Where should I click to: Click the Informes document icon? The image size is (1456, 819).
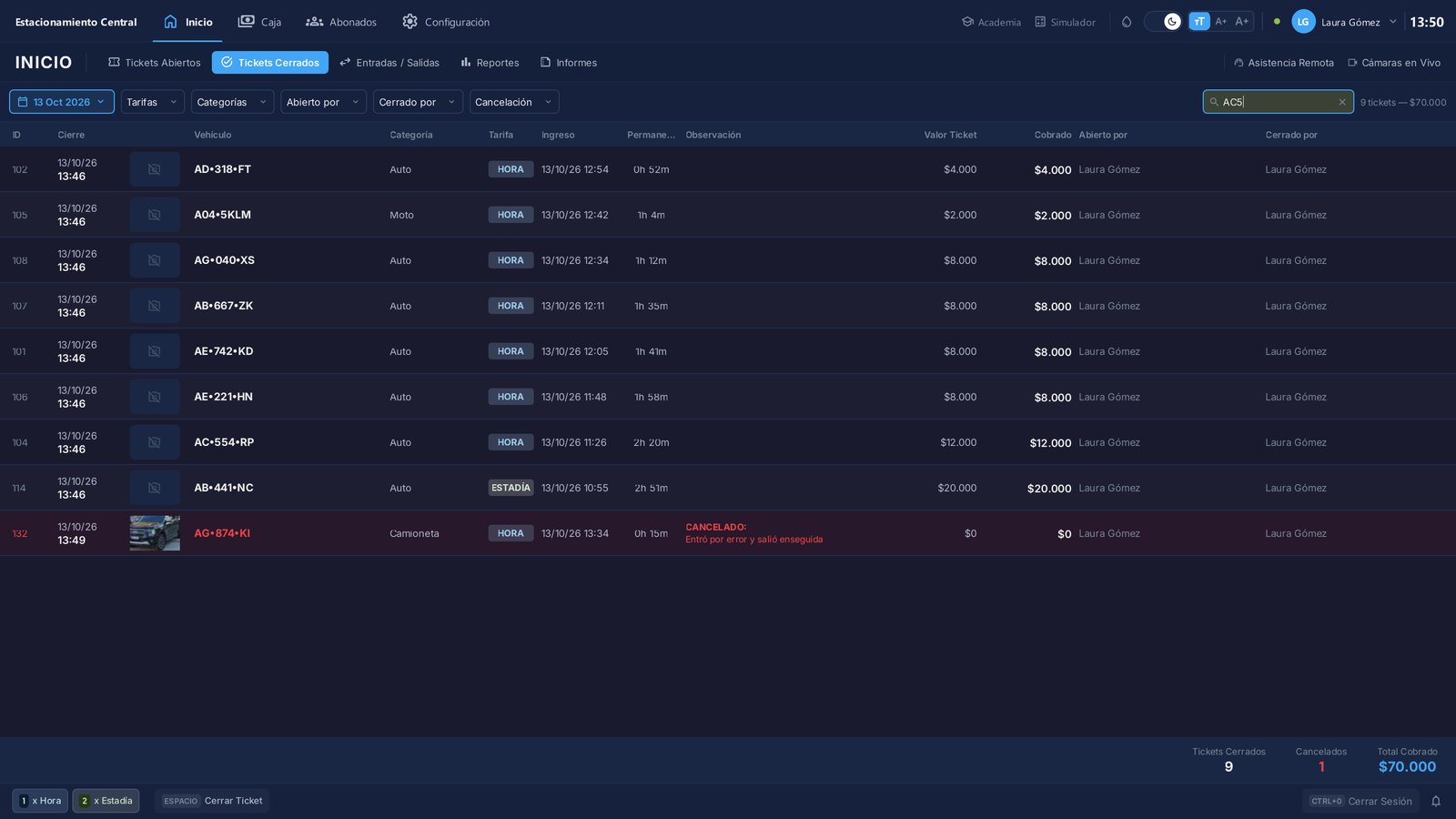coord(546,63)
